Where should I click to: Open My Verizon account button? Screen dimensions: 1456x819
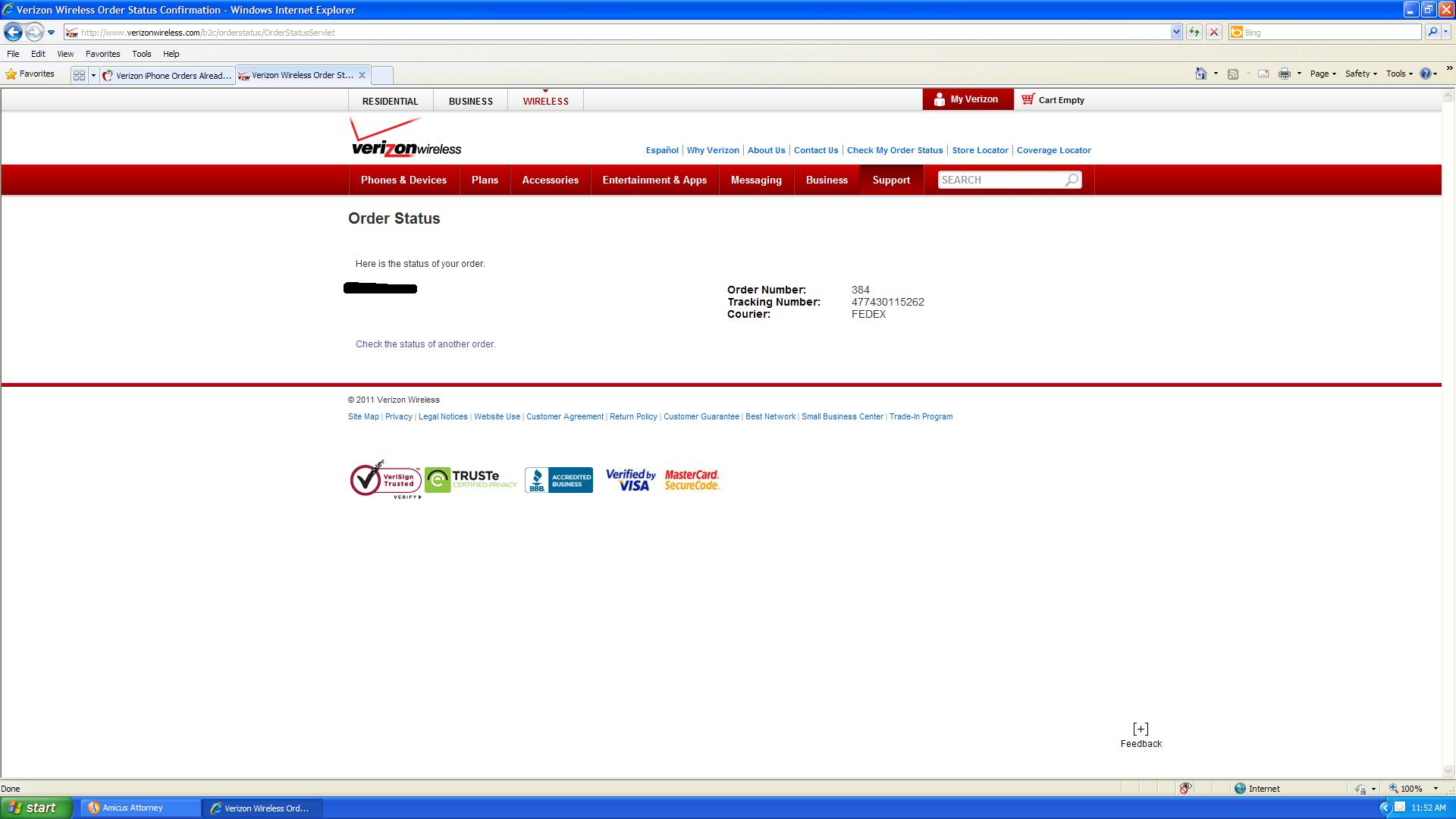[x=968, y=99]
